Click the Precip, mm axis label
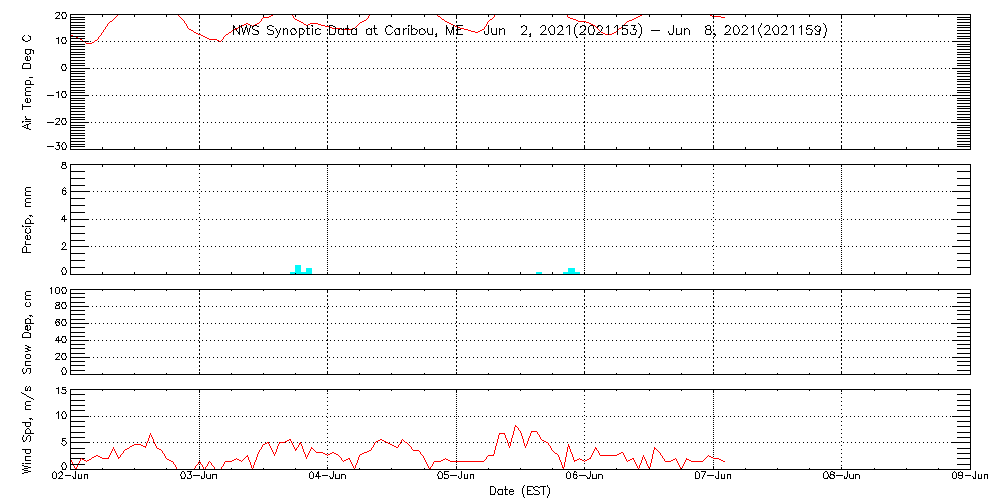This screenshot has height=500, width=1000. point(28,220)
